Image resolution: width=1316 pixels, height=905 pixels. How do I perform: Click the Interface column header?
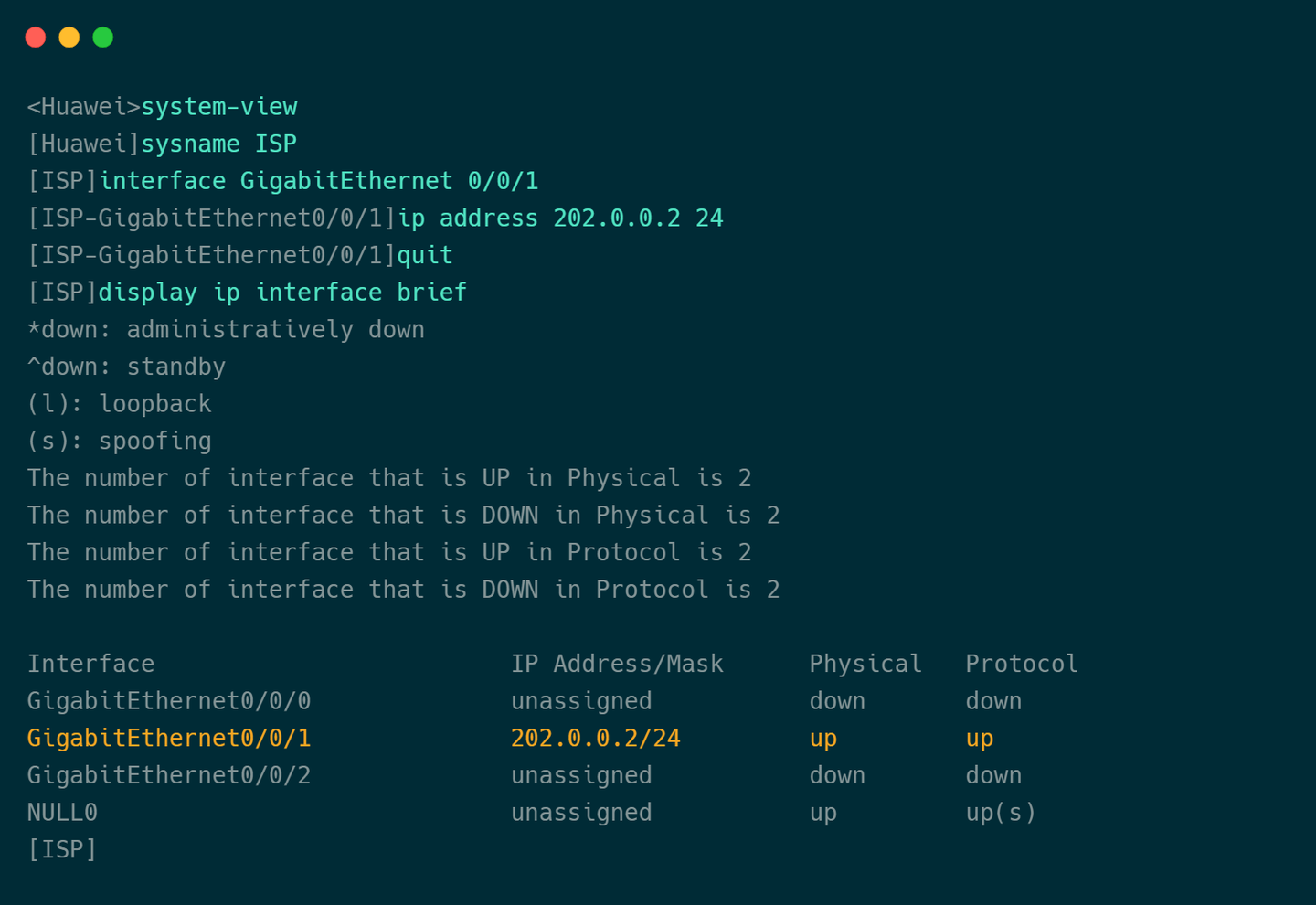pos(90,664)
